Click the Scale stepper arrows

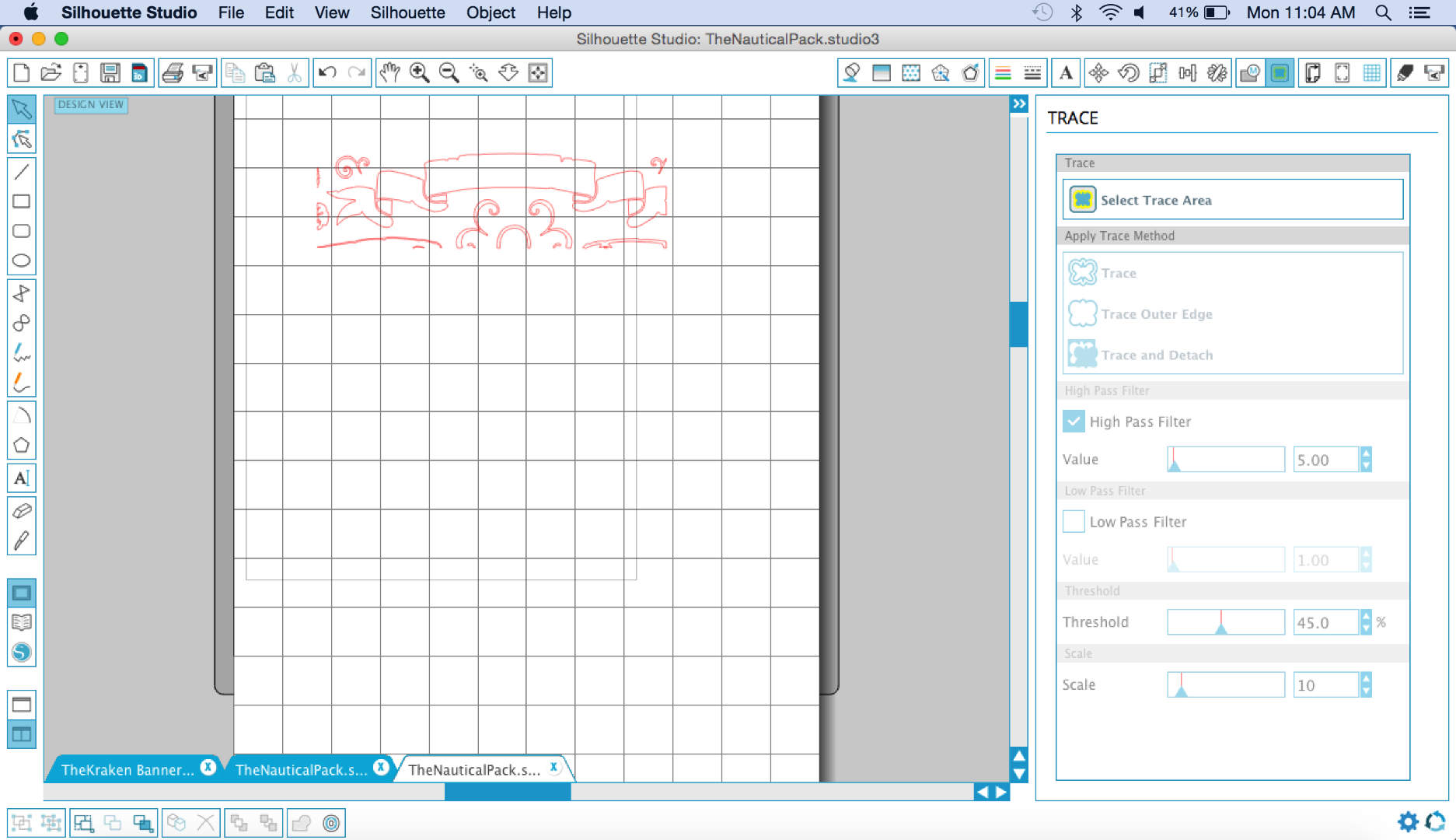click(1366, 685)
